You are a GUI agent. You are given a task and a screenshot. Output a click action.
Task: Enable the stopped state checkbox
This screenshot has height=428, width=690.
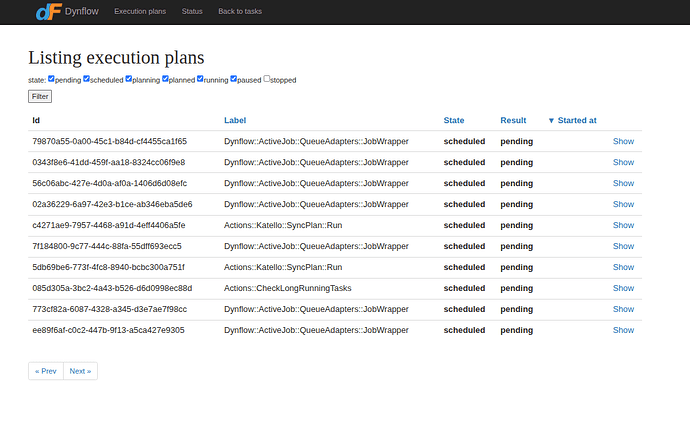pyautogui.click(x=267, y=79)
